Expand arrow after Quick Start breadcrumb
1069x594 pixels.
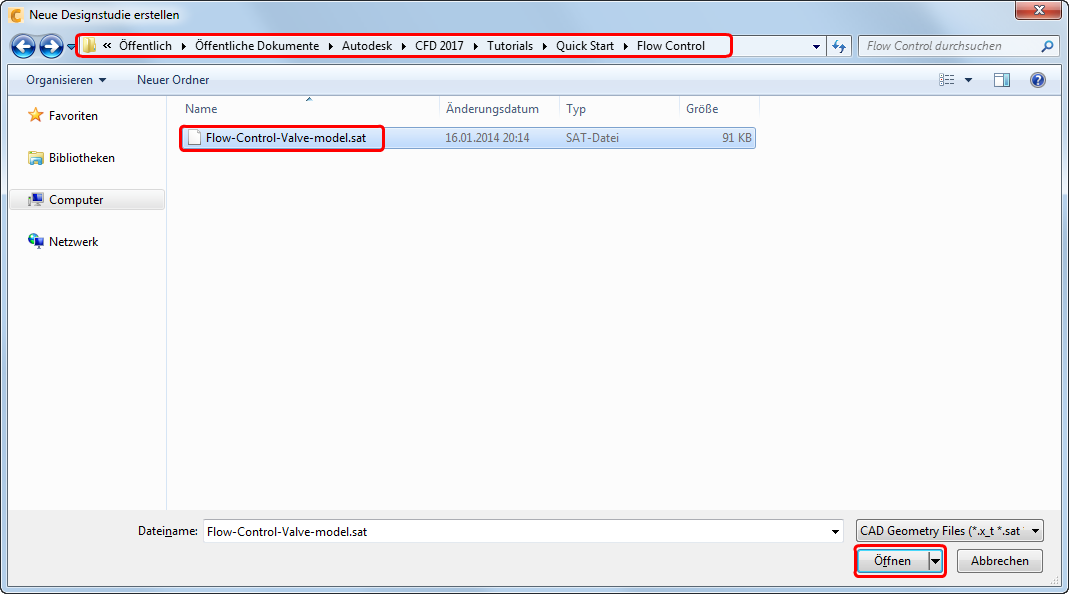click(x=625, y=46)
